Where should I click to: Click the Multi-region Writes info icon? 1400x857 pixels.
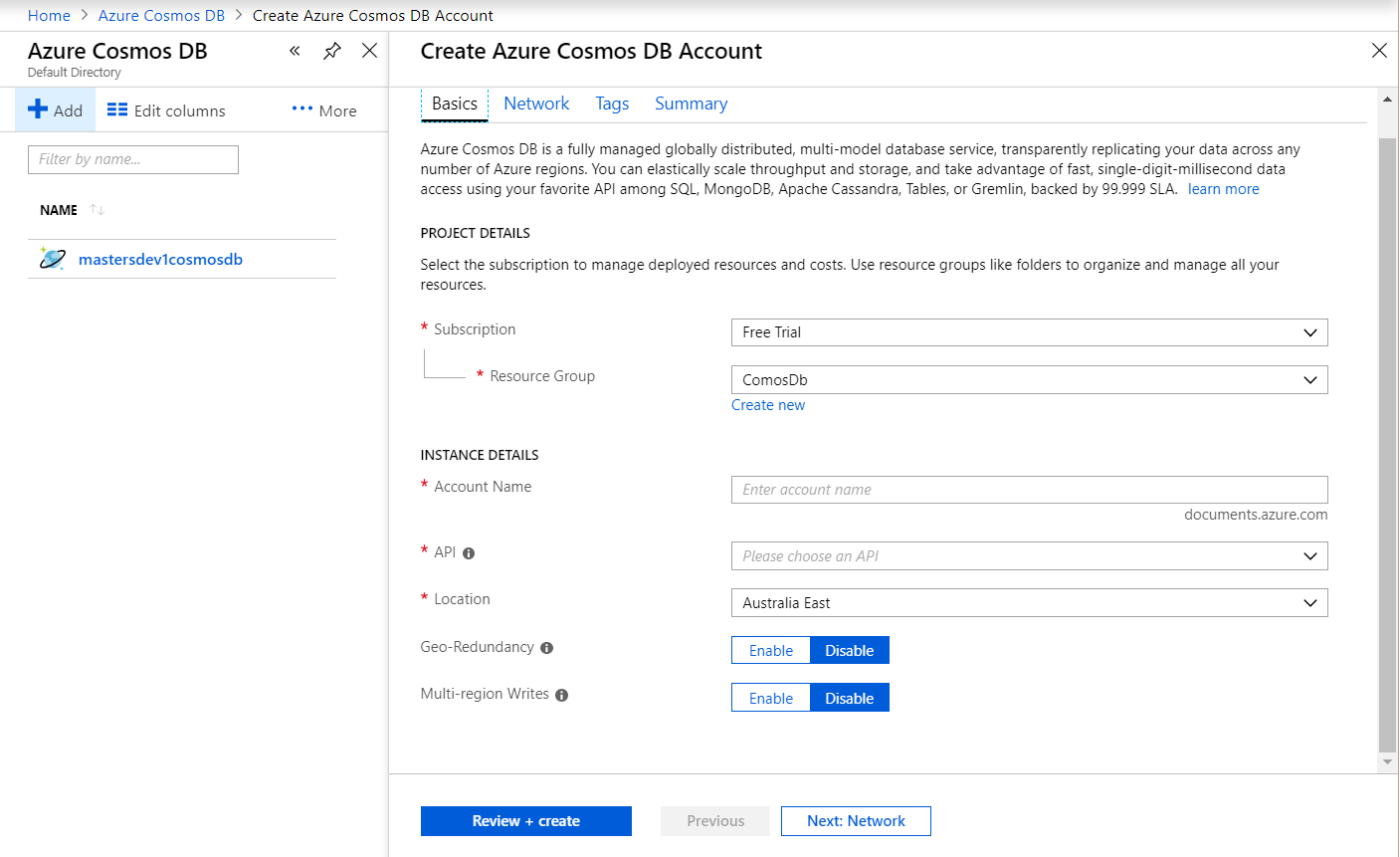click(x=561, y=696)
